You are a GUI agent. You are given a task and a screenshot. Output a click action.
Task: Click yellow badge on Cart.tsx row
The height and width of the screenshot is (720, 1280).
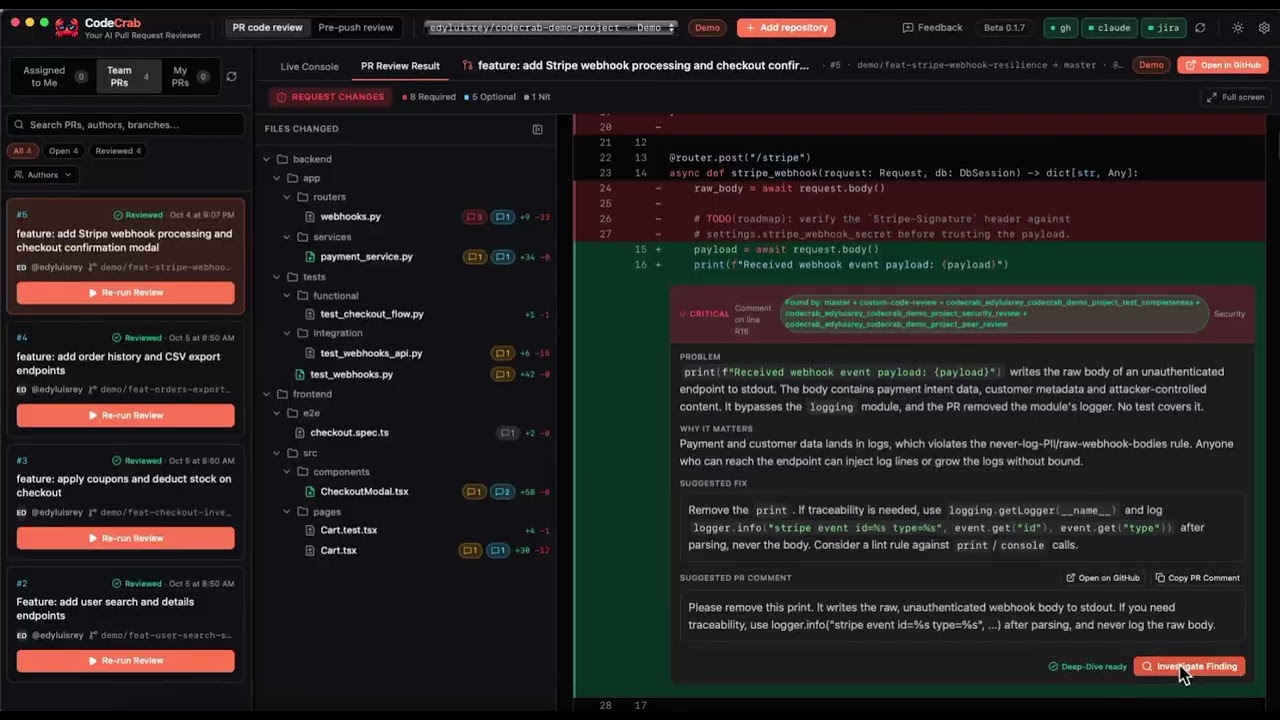coord(469,551)
